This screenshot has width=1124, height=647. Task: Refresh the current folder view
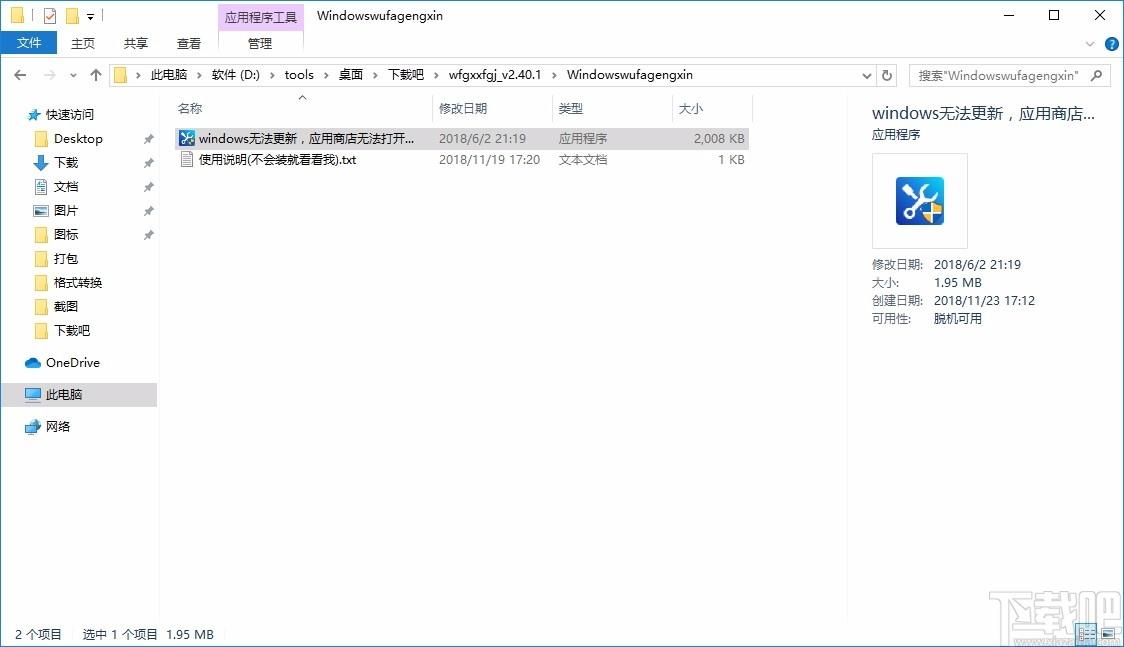tap(887, 75)
